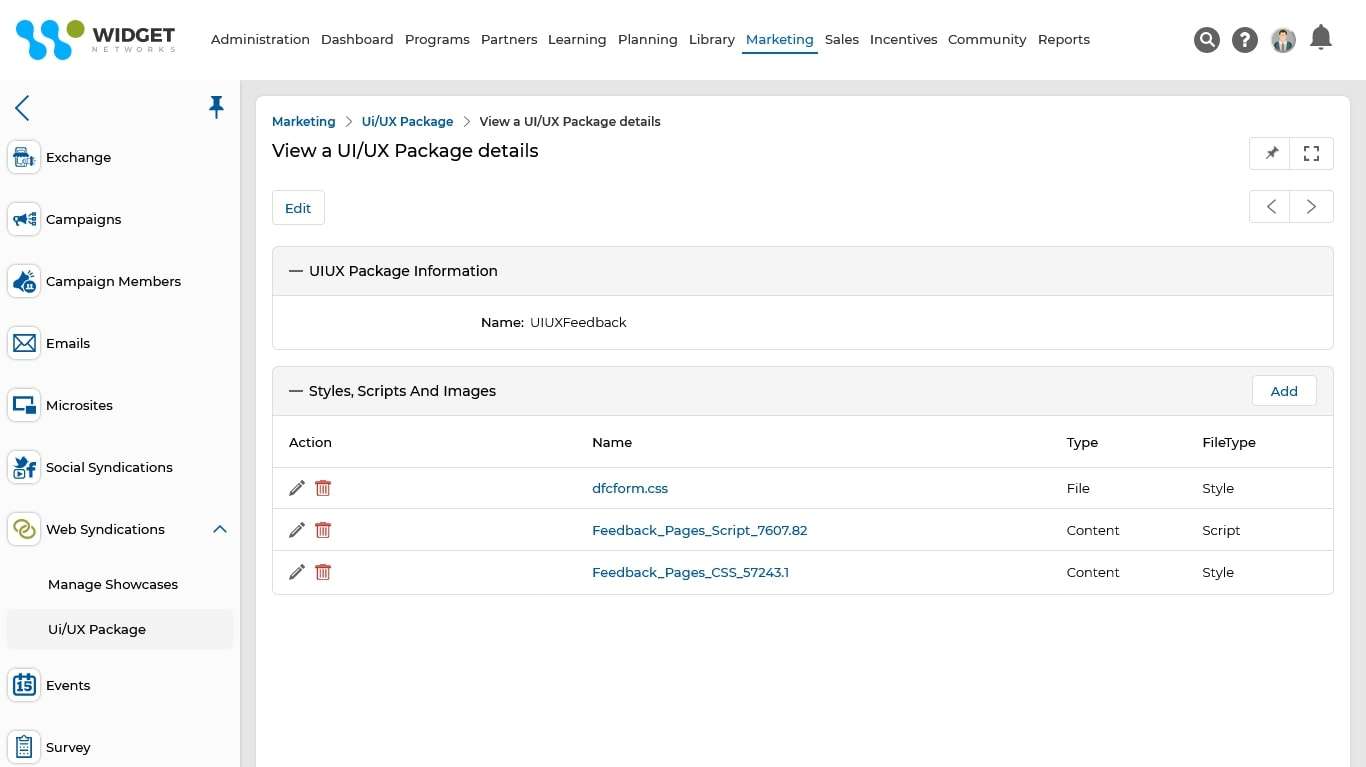This screenshot has height=767, width=1366.
Task: Click the Add button
Action: coord(1284,391)
